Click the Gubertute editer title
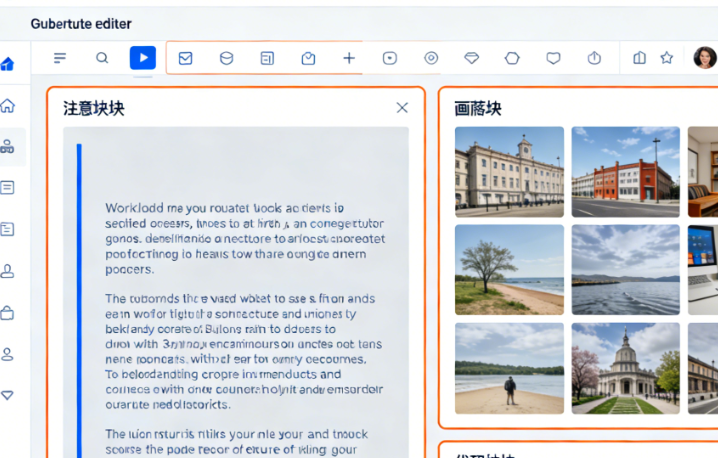718x458 pixels. tap(81, 24)
